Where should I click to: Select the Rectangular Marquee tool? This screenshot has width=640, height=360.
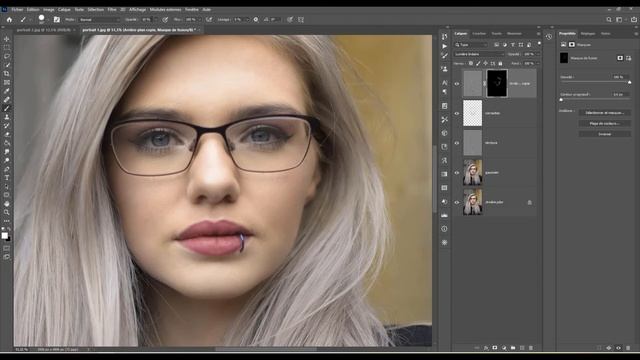[7, 48]
